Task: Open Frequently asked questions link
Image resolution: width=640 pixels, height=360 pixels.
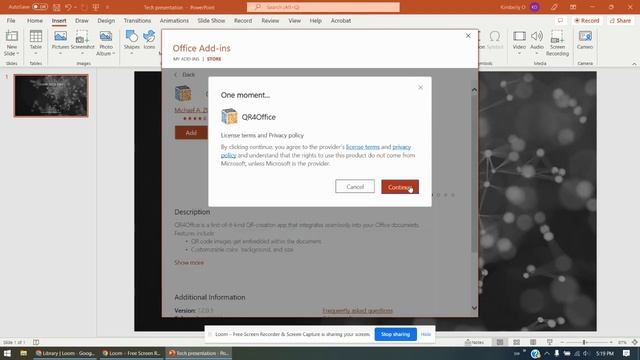Action: (x=358, y=311)
